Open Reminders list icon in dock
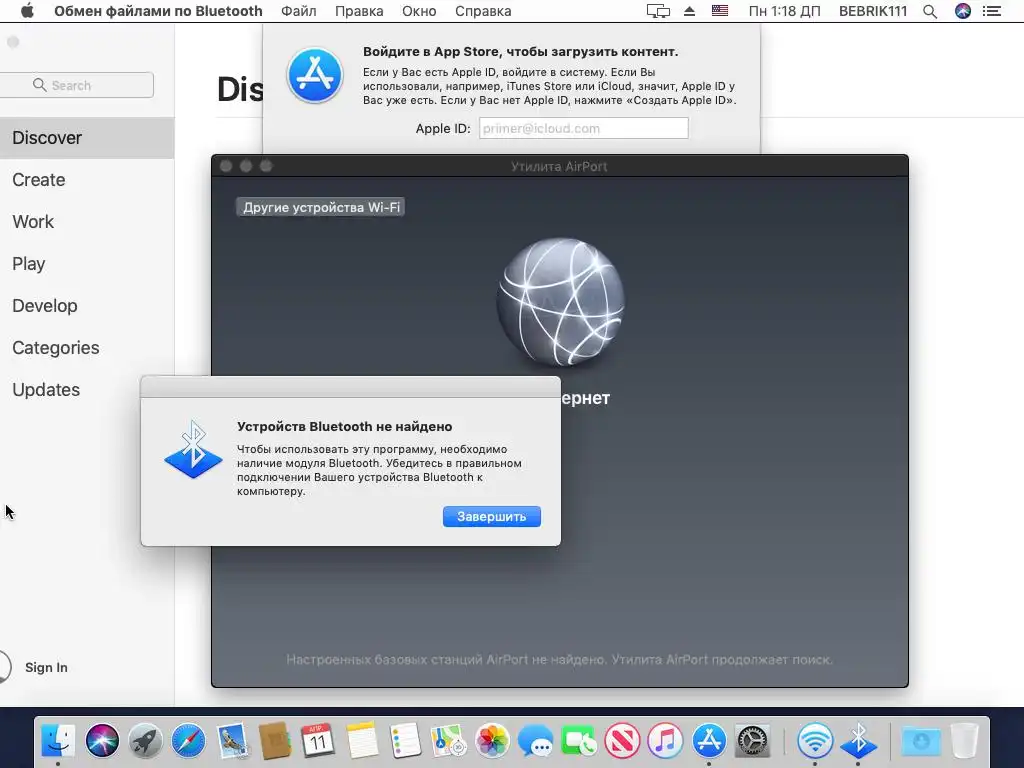1024x768 pixels. point(405,741)
